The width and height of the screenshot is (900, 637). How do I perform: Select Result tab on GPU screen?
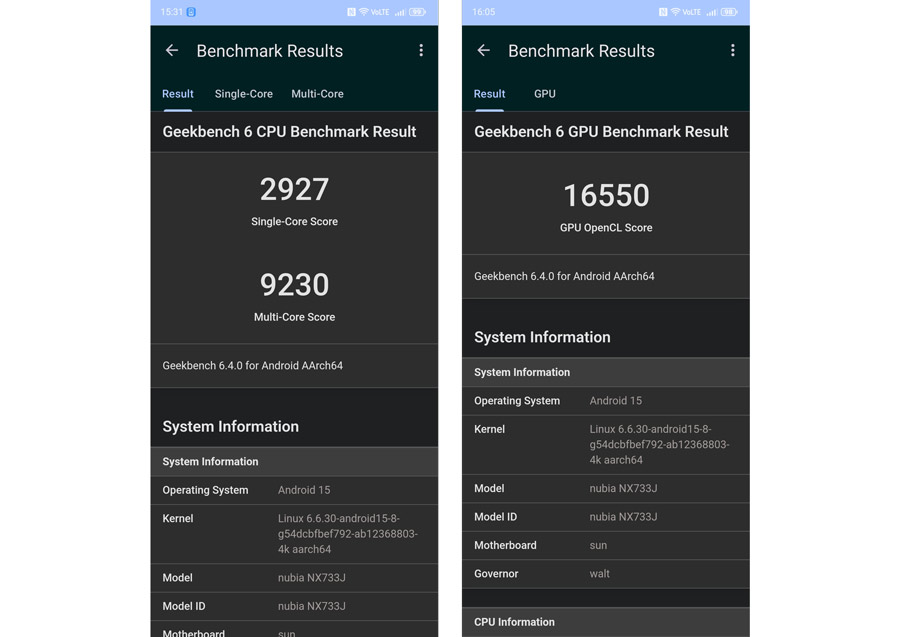[489, 94]
